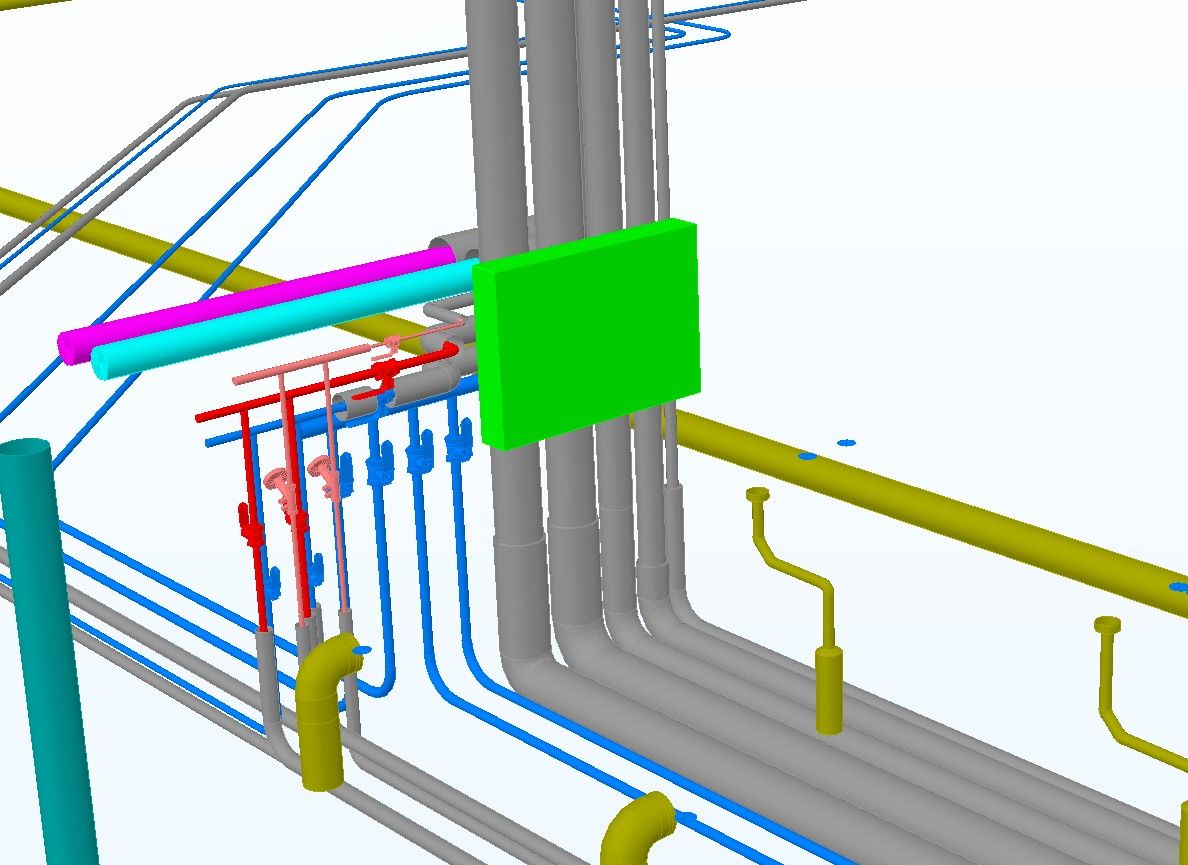
Task: Select the cyan horizontal pipe
Action: coord(284,320)
